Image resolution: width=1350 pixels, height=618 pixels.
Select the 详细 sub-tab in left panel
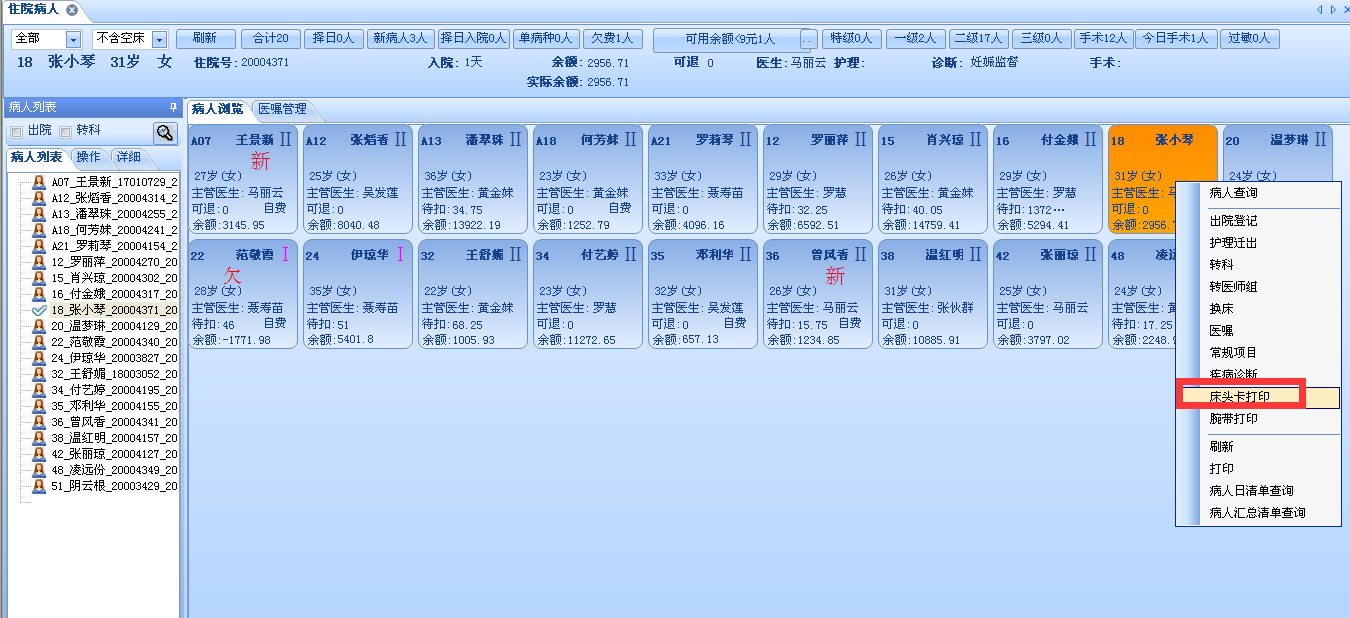click(x=128, y=157)
